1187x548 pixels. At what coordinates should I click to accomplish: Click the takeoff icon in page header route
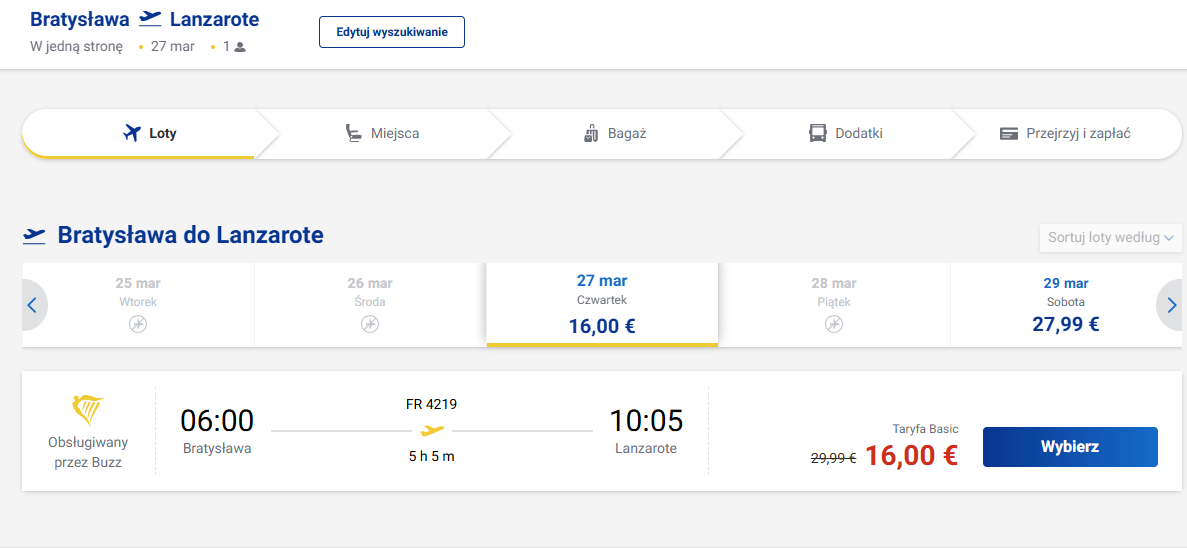(x=151, y=19)
